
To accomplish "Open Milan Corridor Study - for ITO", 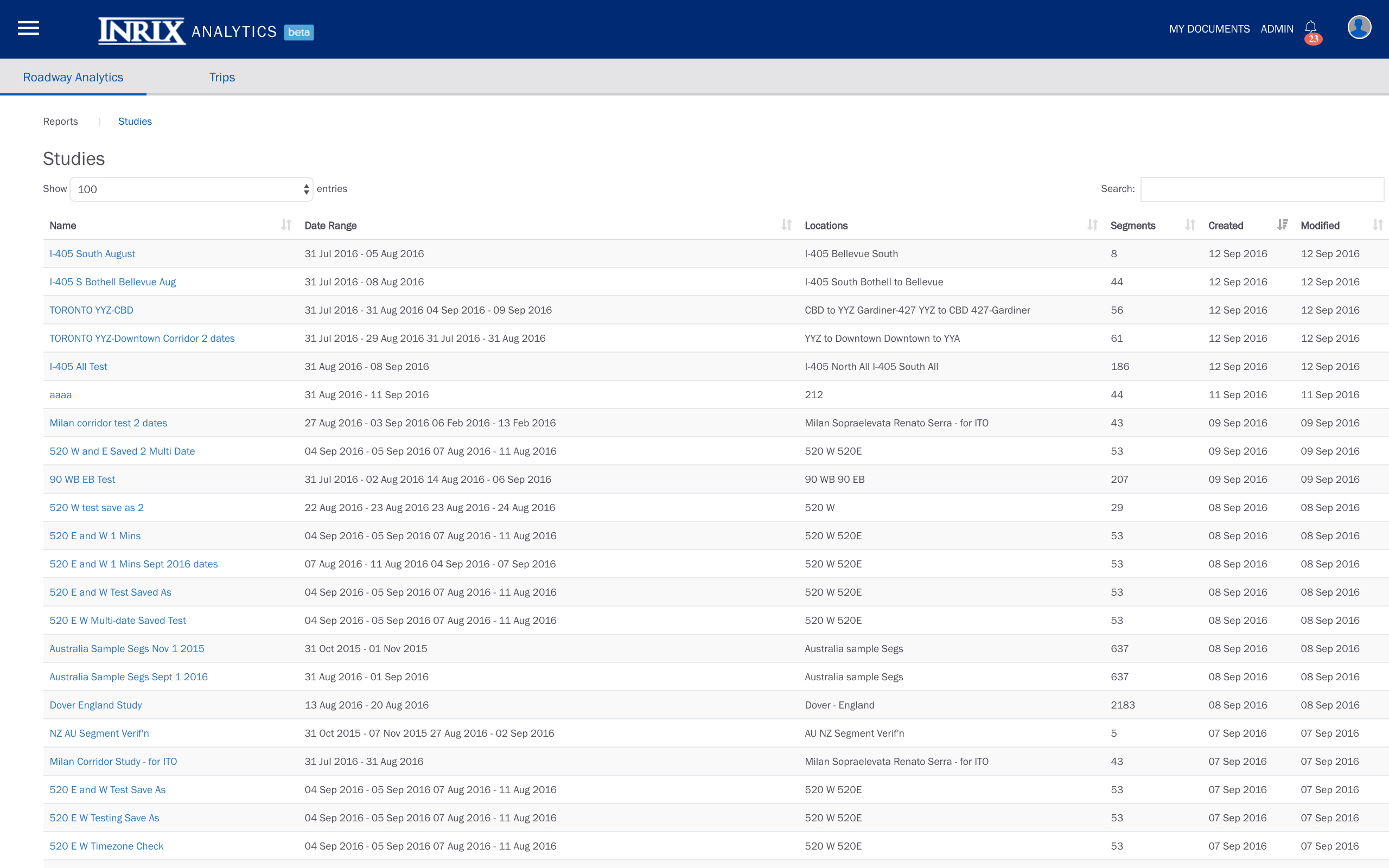I will pos(113,761).
